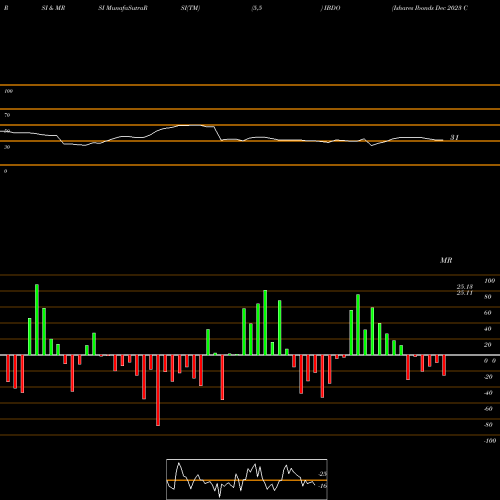
Task: Click the last red bar at chart's right end
Action: (x=444, y=365)
